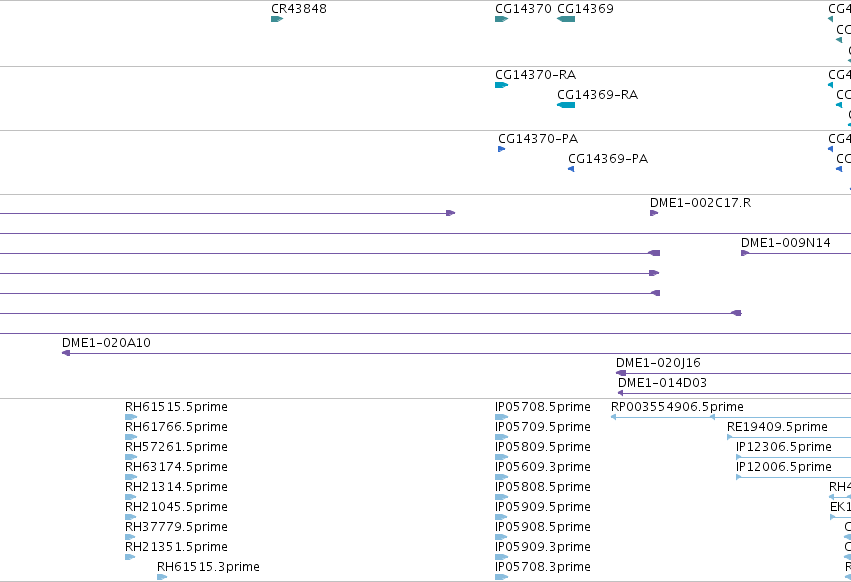The image size is (851, 582).
Task: Select the CR43848 gene arrow glyph
Action: (x=277, y=19)
